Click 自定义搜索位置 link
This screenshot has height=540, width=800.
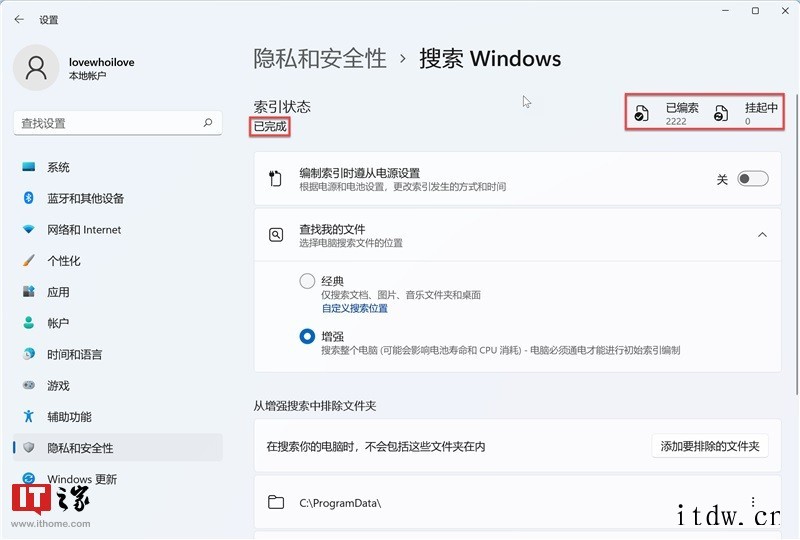(x=355, y=308)
